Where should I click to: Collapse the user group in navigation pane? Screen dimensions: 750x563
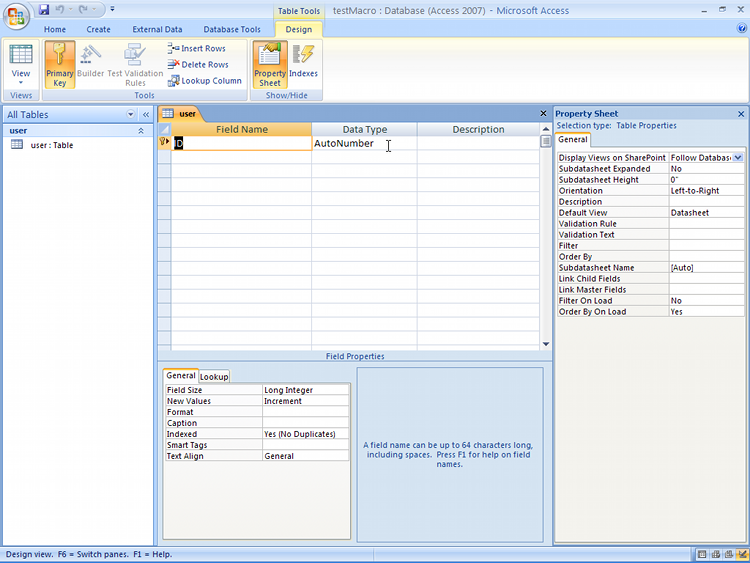coord(141,131)
